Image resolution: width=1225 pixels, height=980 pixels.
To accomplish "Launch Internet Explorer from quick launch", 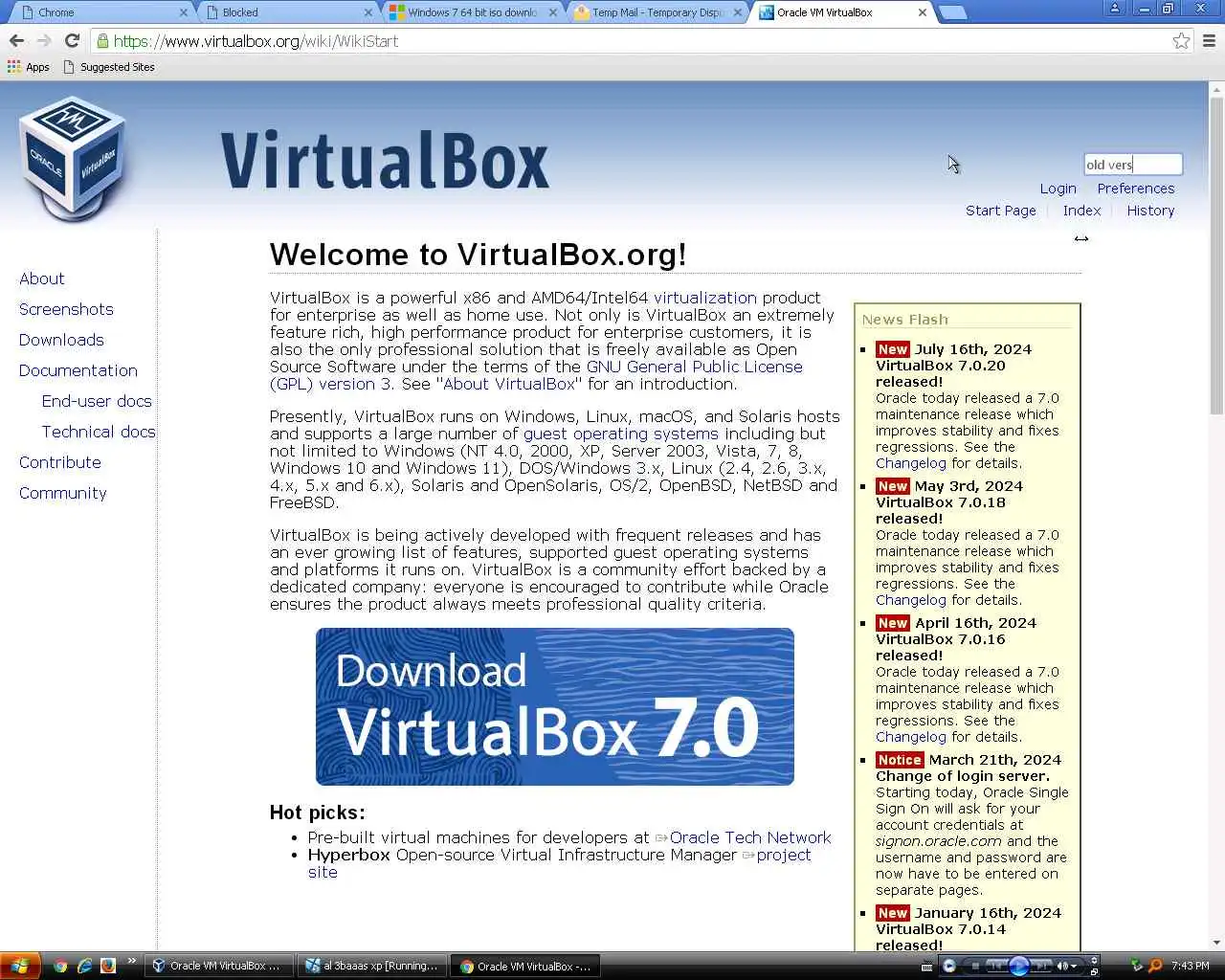I will click(84, 966).
